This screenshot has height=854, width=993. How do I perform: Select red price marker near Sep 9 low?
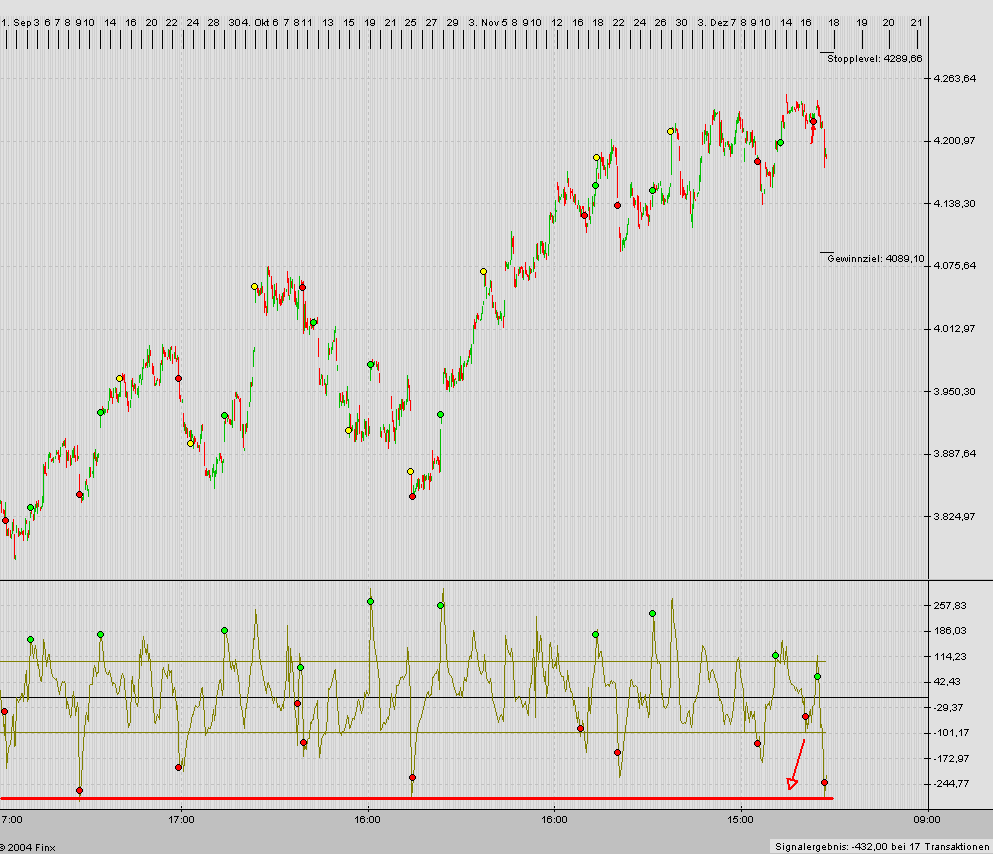coord(79,494)
